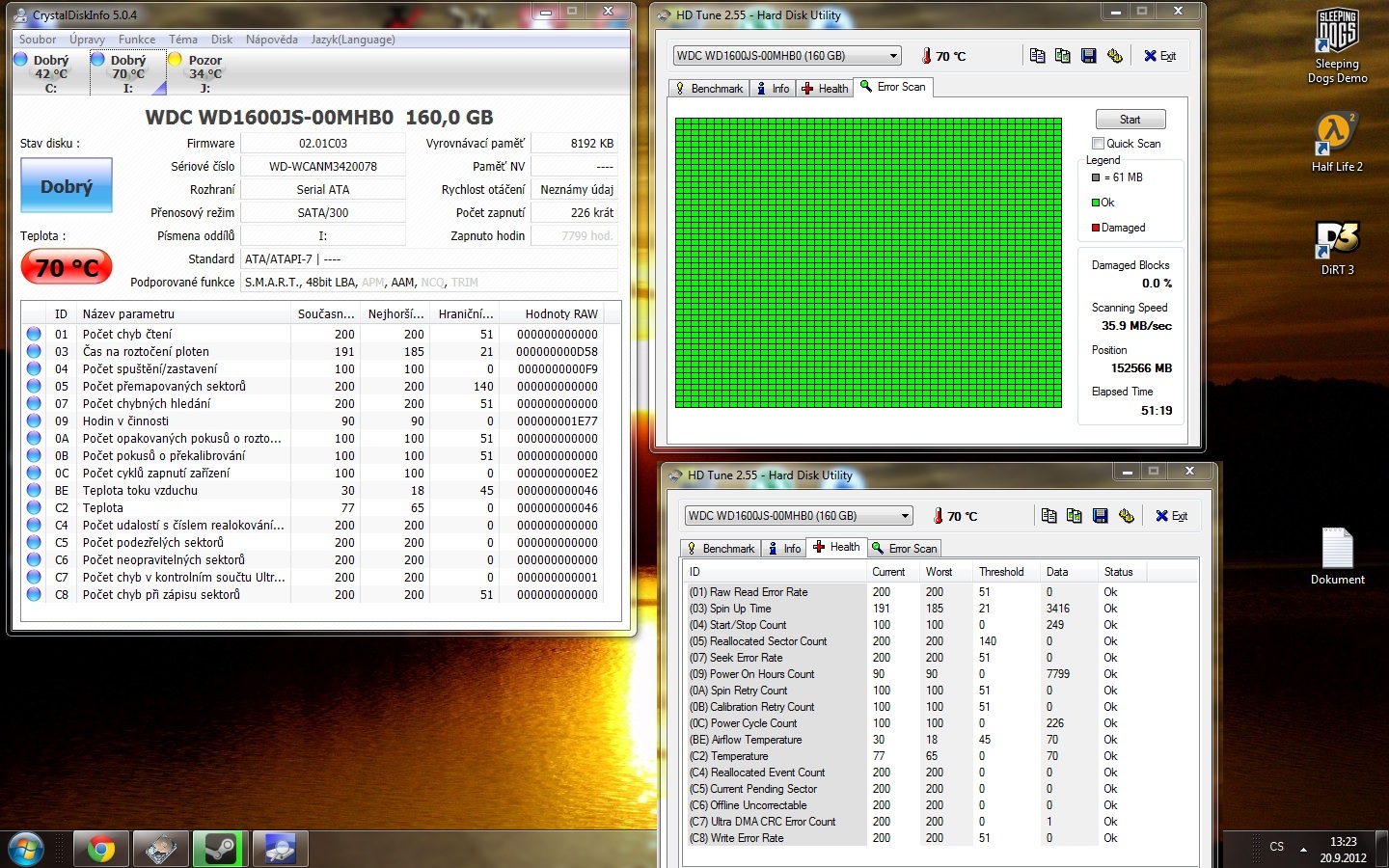Open options icon in the Health HD Tune window

[1126, 516]
